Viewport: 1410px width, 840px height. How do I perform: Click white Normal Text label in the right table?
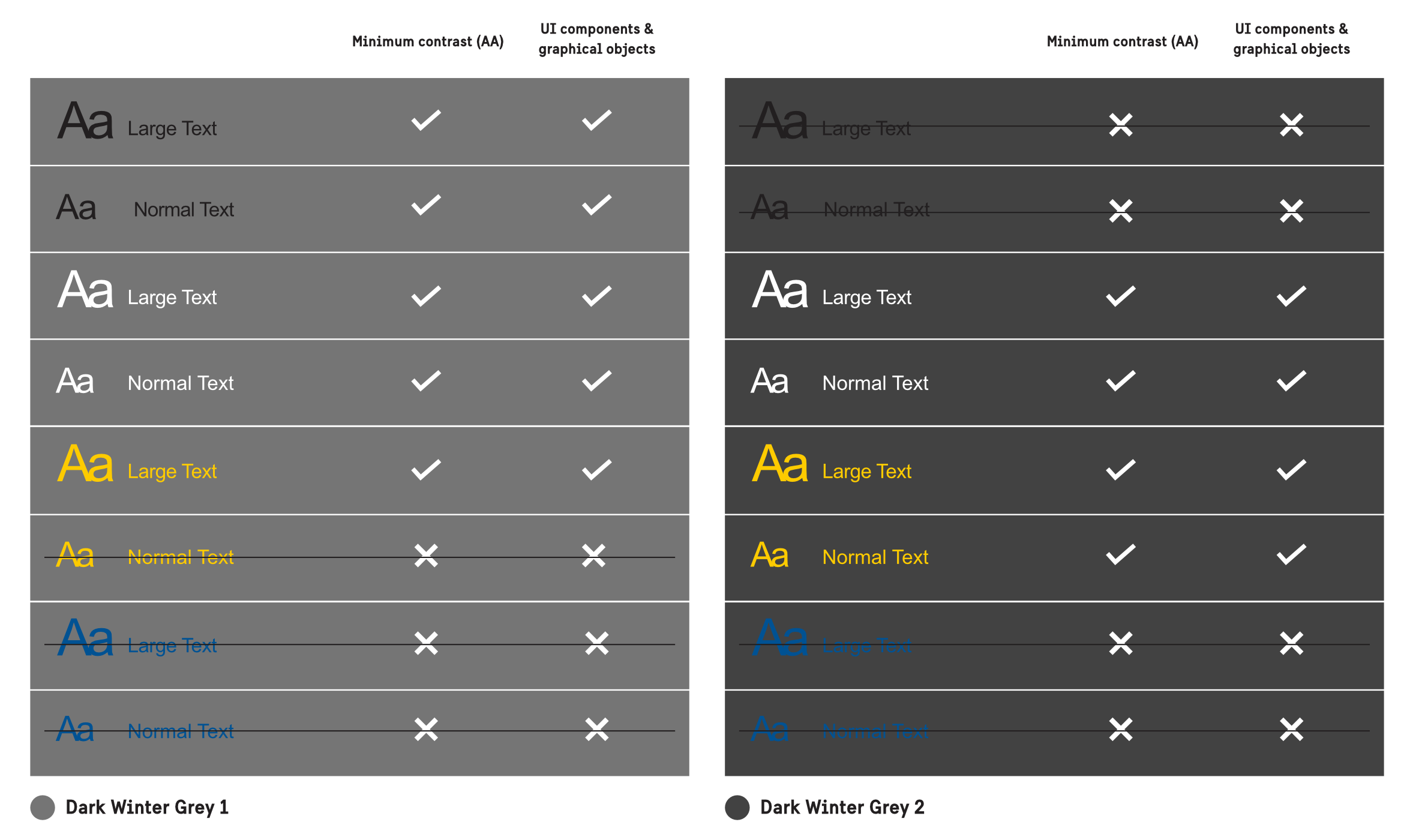click(x=875, y=383)
